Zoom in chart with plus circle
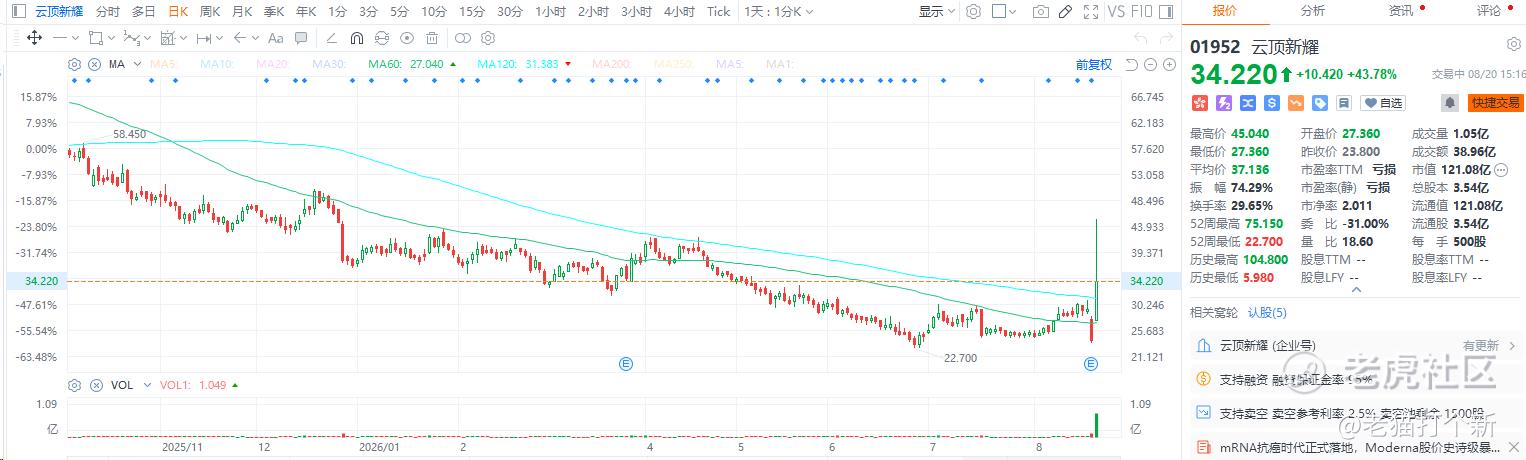 (1169, 64)
